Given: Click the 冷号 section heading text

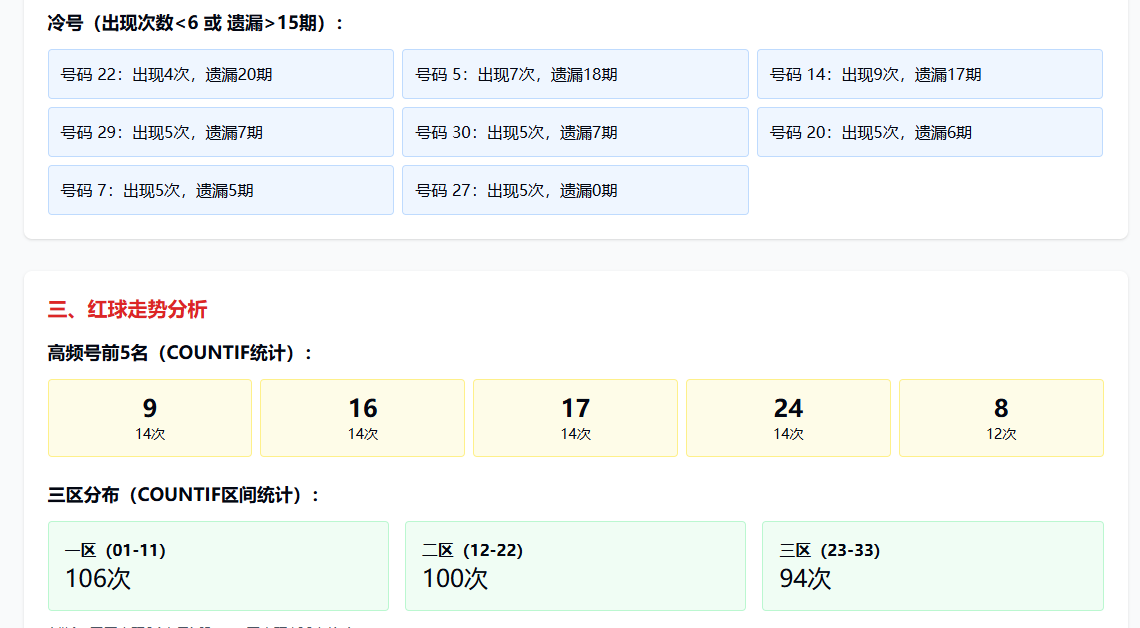Looking at the screenshot, I should coord(196,23).
